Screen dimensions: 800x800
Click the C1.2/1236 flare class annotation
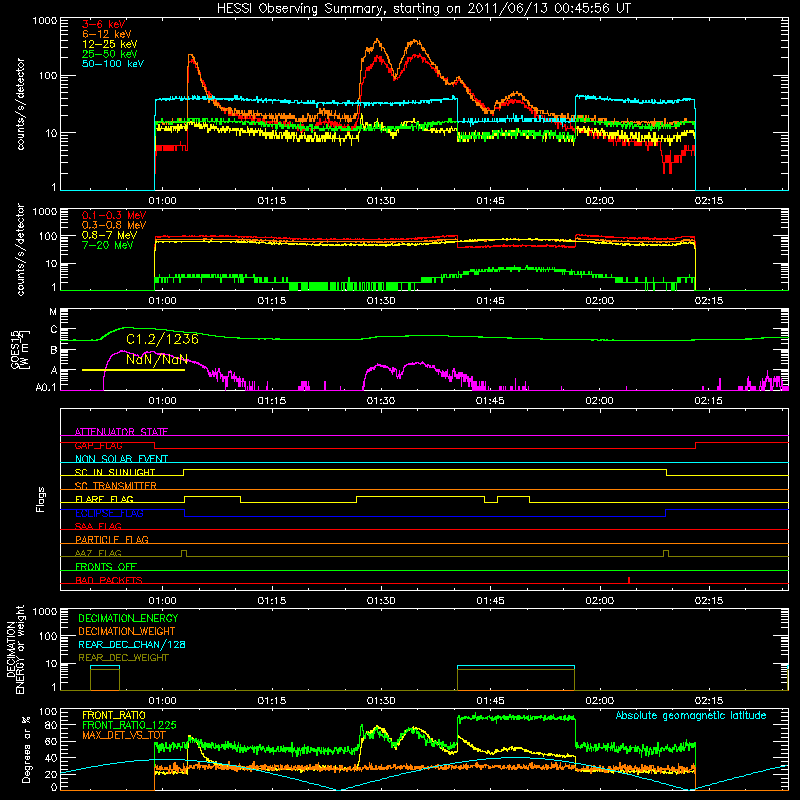tap(162, 339)
